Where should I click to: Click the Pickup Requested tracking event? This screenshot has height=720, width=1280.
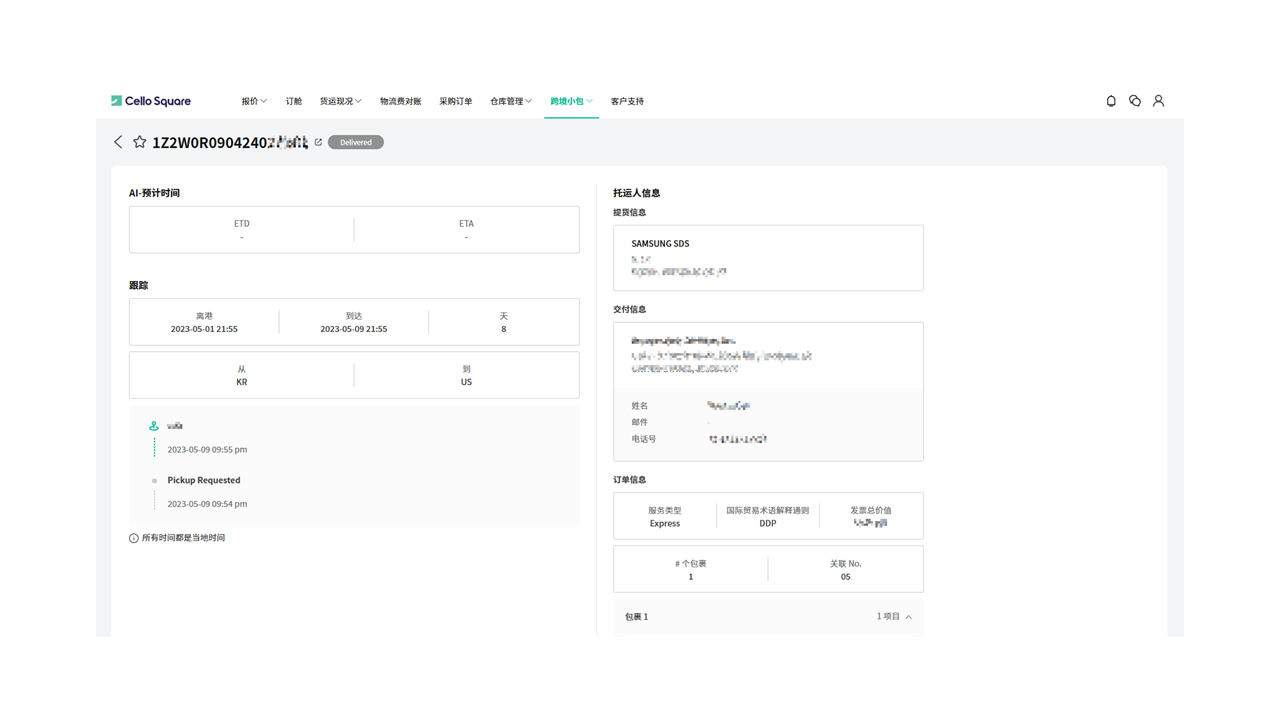[204, 480]
